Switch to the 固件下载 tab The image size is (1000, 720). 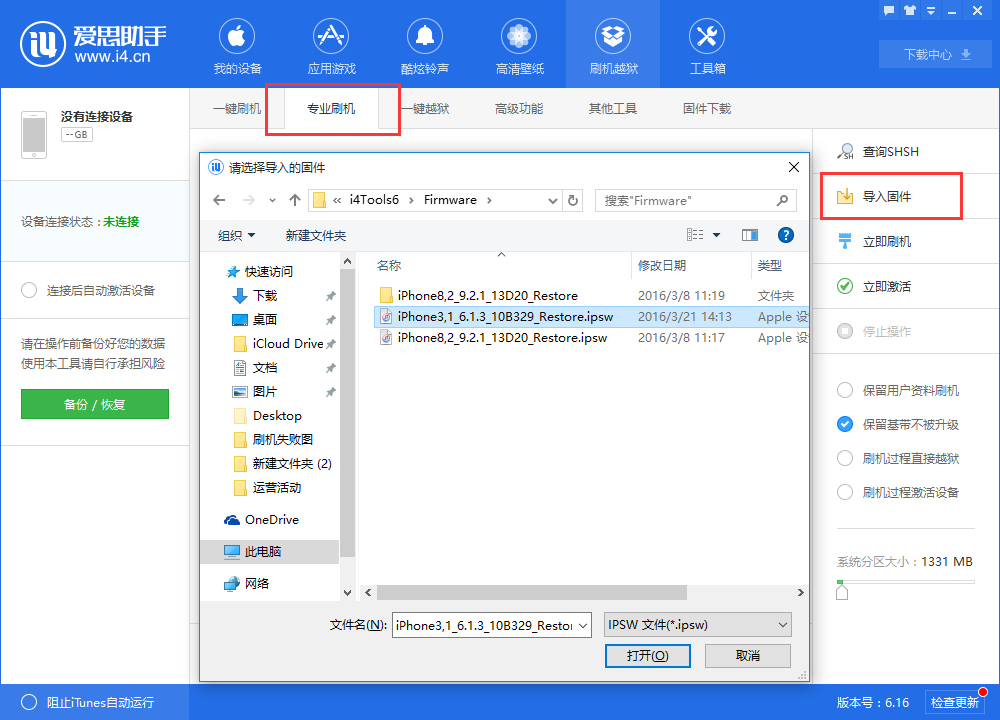(x=706, y=108)
